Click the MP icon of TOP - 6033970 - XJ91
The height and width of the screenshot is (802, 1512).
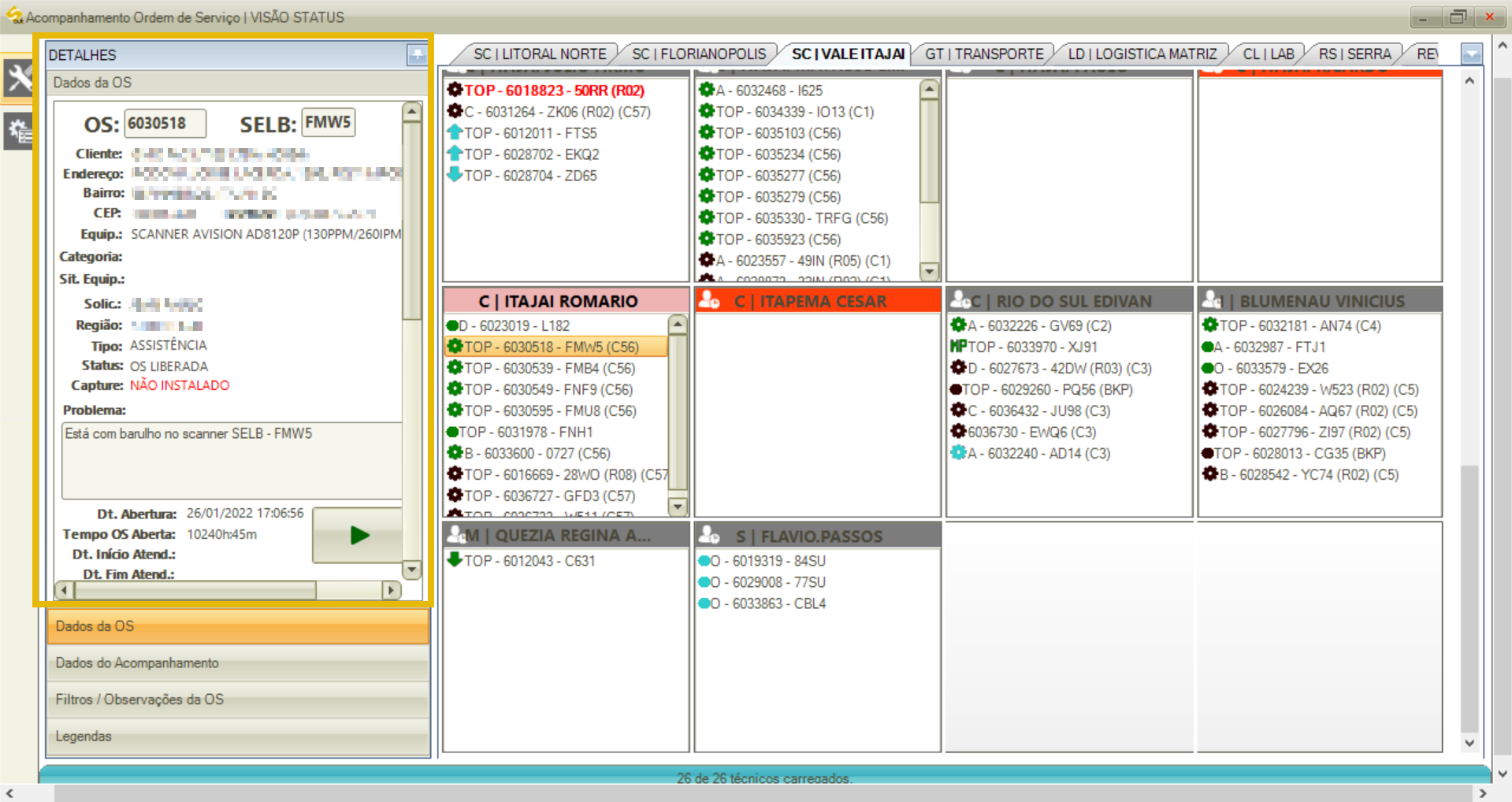point(958,346)
